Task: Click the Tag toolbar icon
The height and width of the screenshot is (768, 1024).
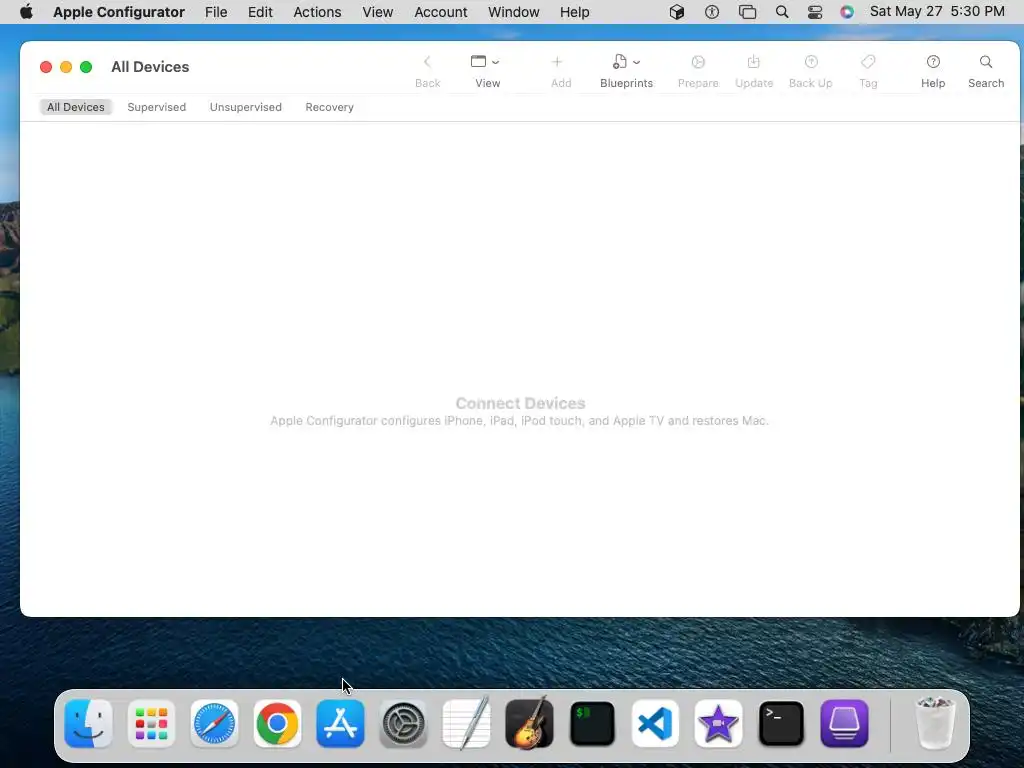Action: coord(868,62)
